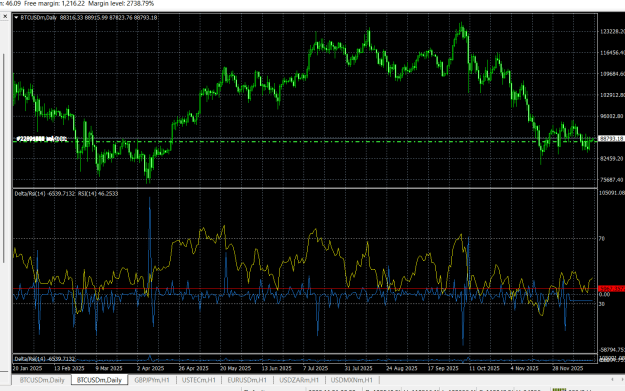
Task: Click the -58794.75 indicator scale minimum
Action: pos(612,350)
